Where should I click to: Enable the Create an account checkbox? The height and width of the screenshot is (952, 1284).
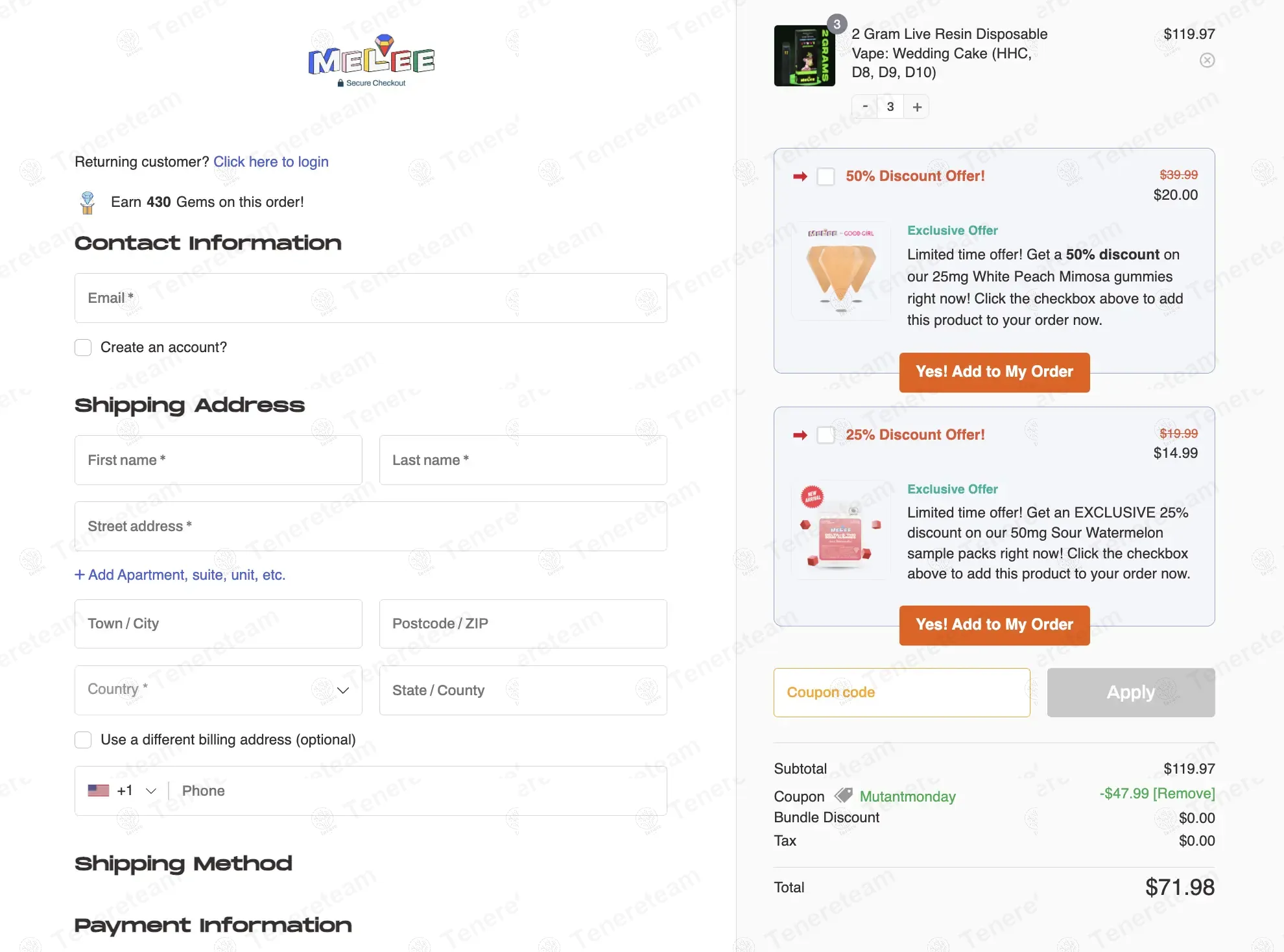(x=83, y=348)
